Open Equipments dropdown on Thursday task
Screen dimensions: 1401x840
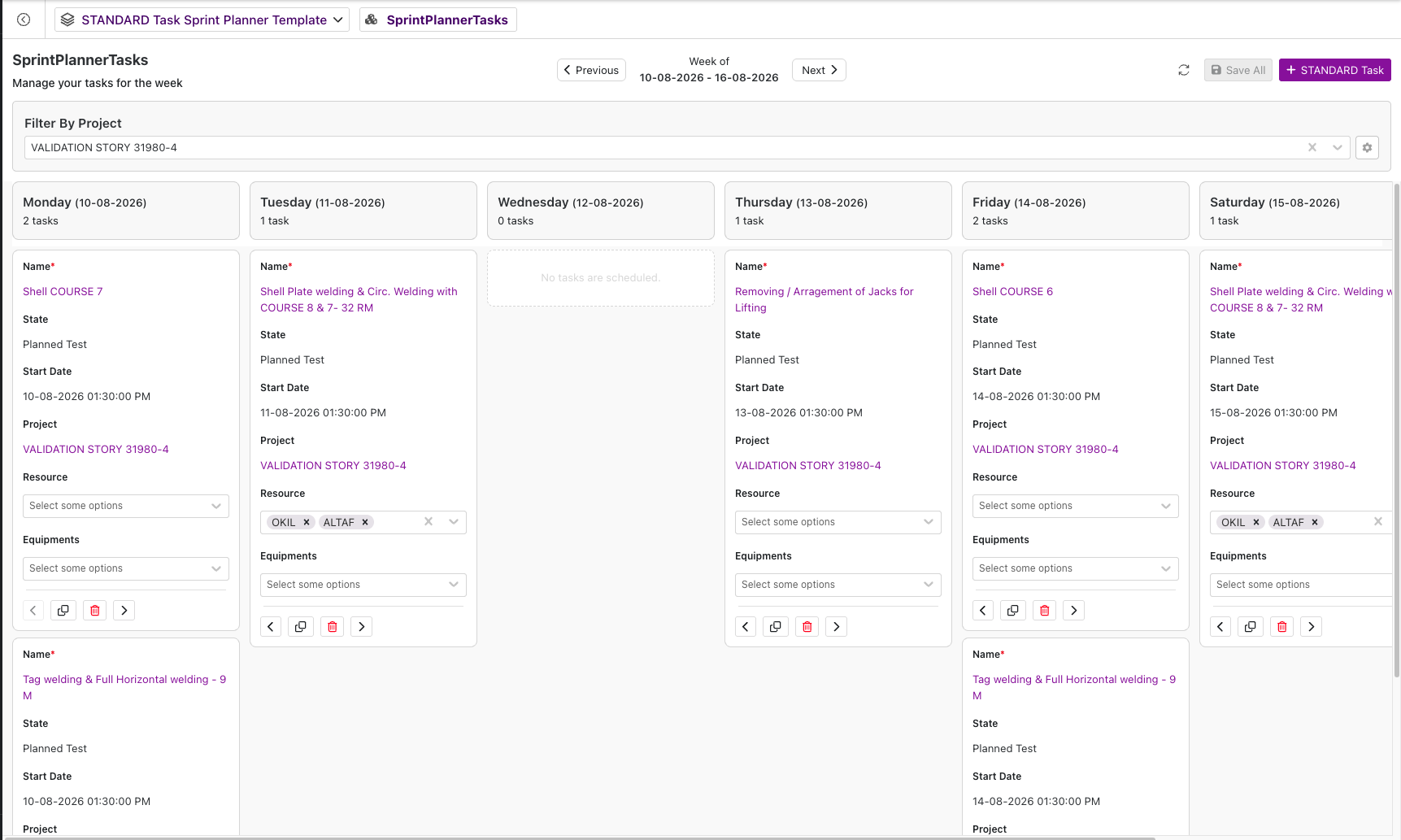coord(838,585)
